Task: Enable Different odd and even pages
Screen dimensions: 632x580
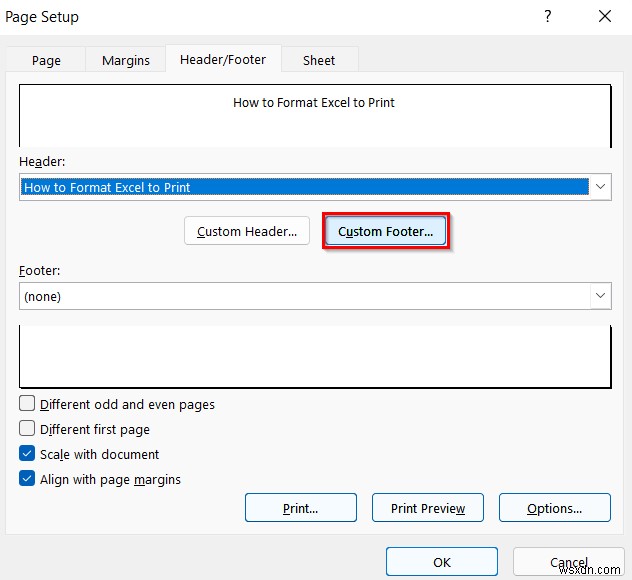Action: (x=27, y=403)
